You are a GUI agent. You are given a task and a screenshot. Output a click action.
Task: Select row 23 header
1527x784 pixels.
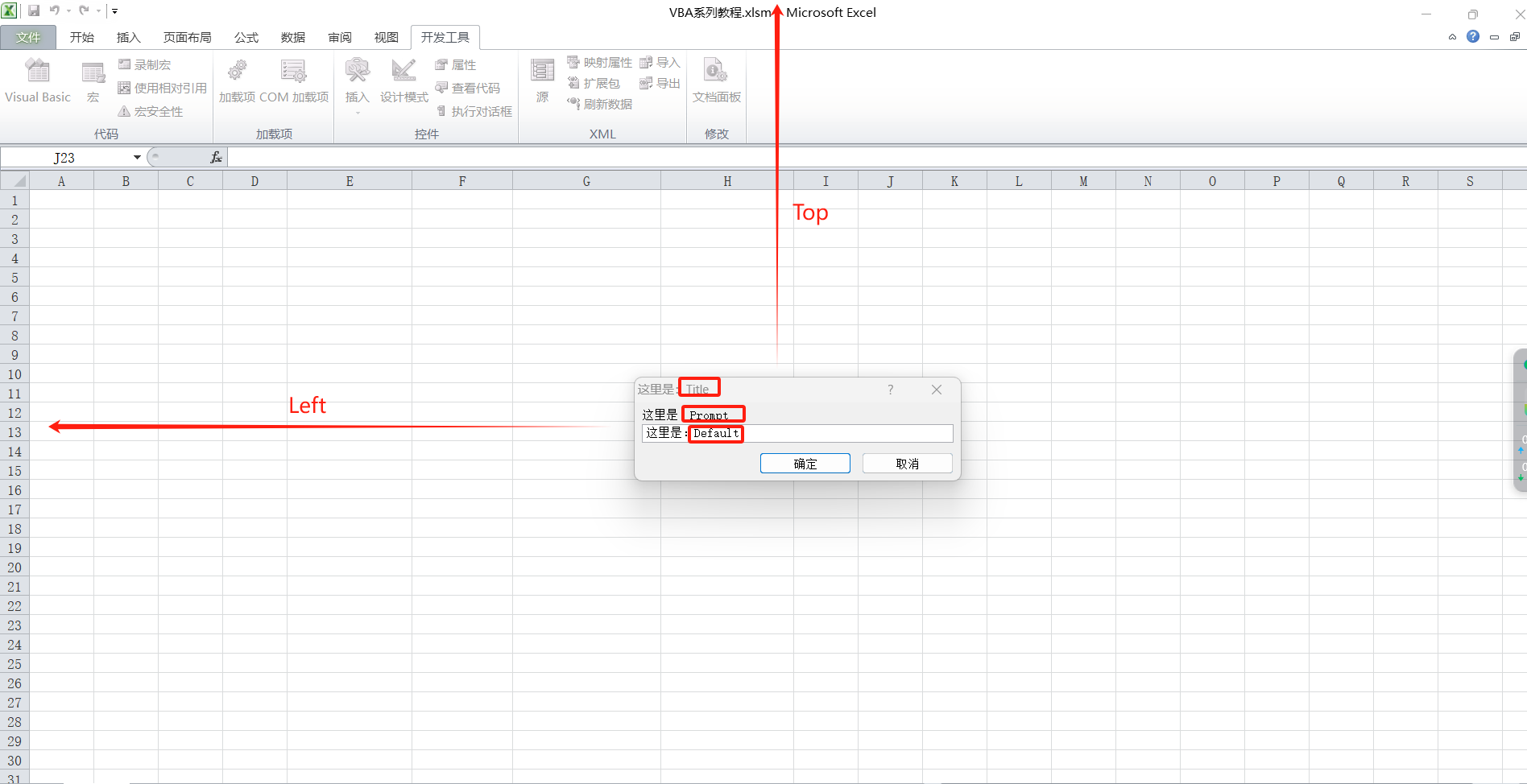14,625
